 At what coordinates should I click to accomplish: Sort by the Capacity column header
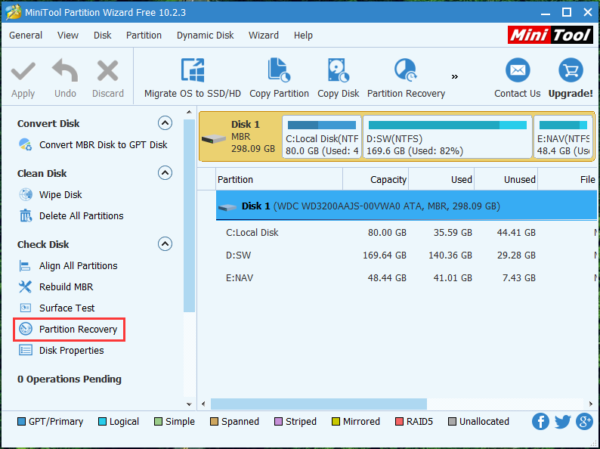(x=375, y=179)
